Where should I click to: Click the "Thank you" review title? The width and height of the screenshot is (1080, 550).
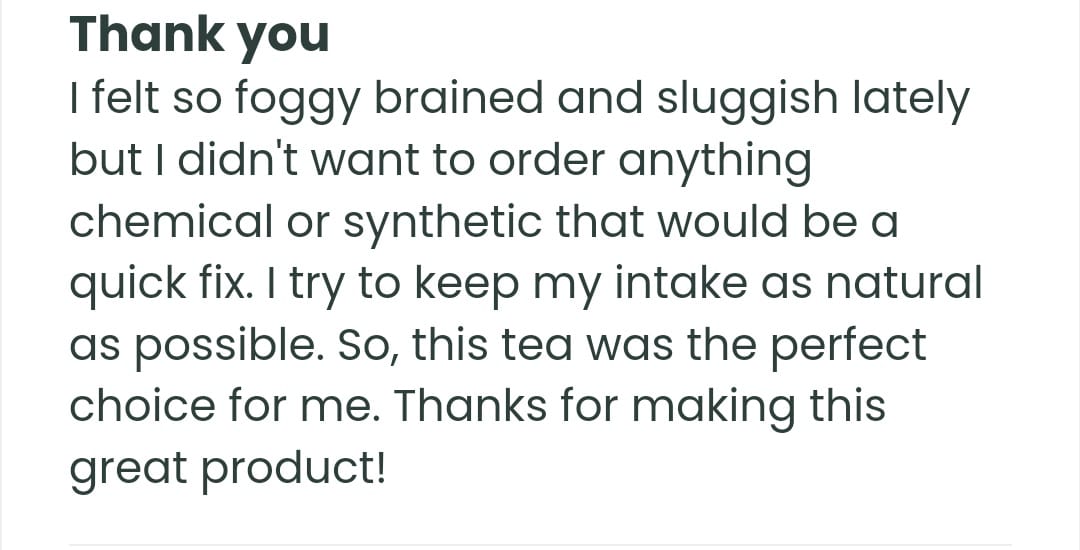point(199,36)
